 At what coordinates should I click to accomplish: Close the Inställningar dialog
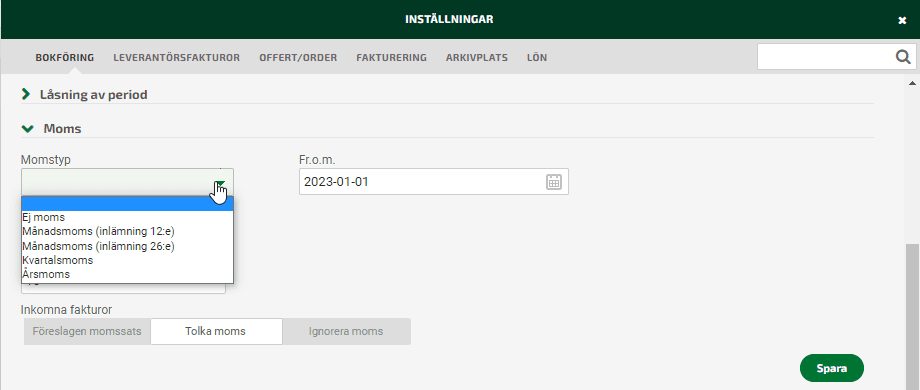coord(902,20)
